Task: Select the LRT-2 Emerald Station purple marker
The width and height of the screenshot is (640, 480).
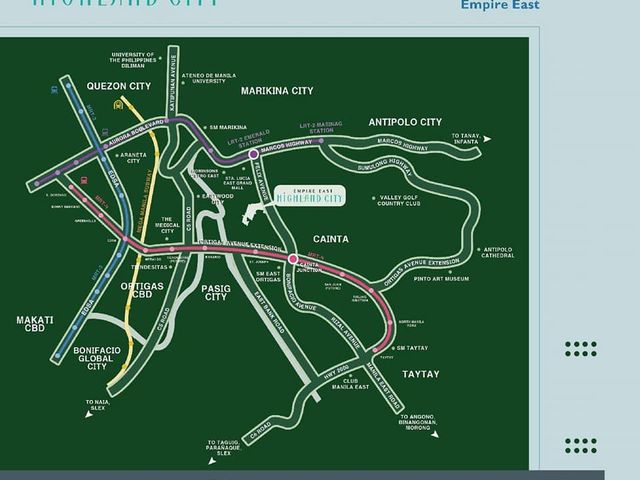Action: (x=253, y=154)
